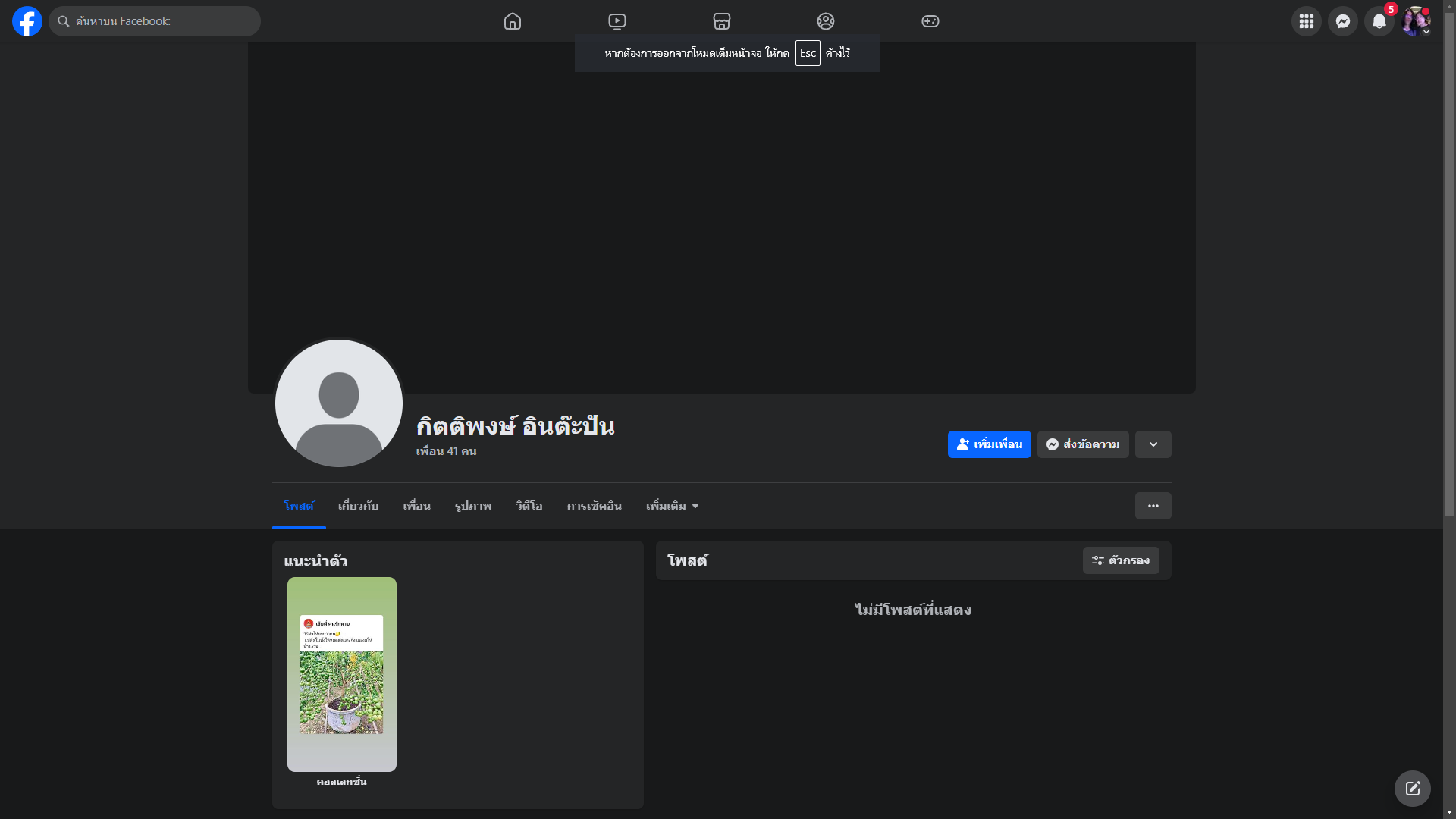
Task: Open the notifications bell
Action: (1379, 21)
